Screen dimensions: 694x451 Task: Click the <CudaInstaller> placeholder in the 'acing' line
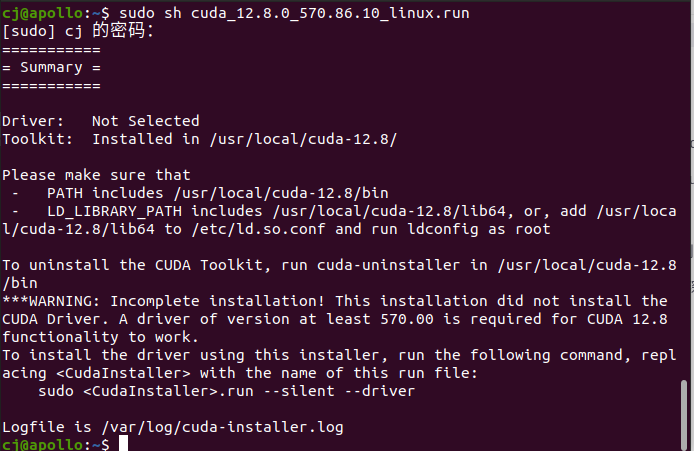point(123,373)
